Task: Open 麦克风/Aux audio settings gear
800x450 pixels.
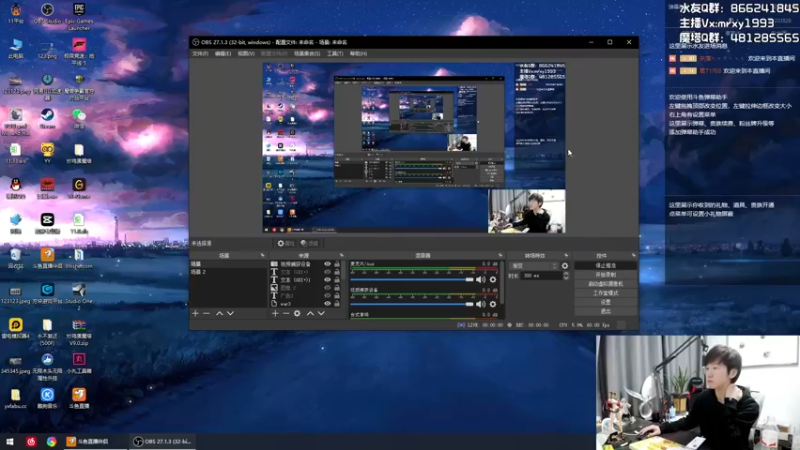Action: click(x=493, y=280)
